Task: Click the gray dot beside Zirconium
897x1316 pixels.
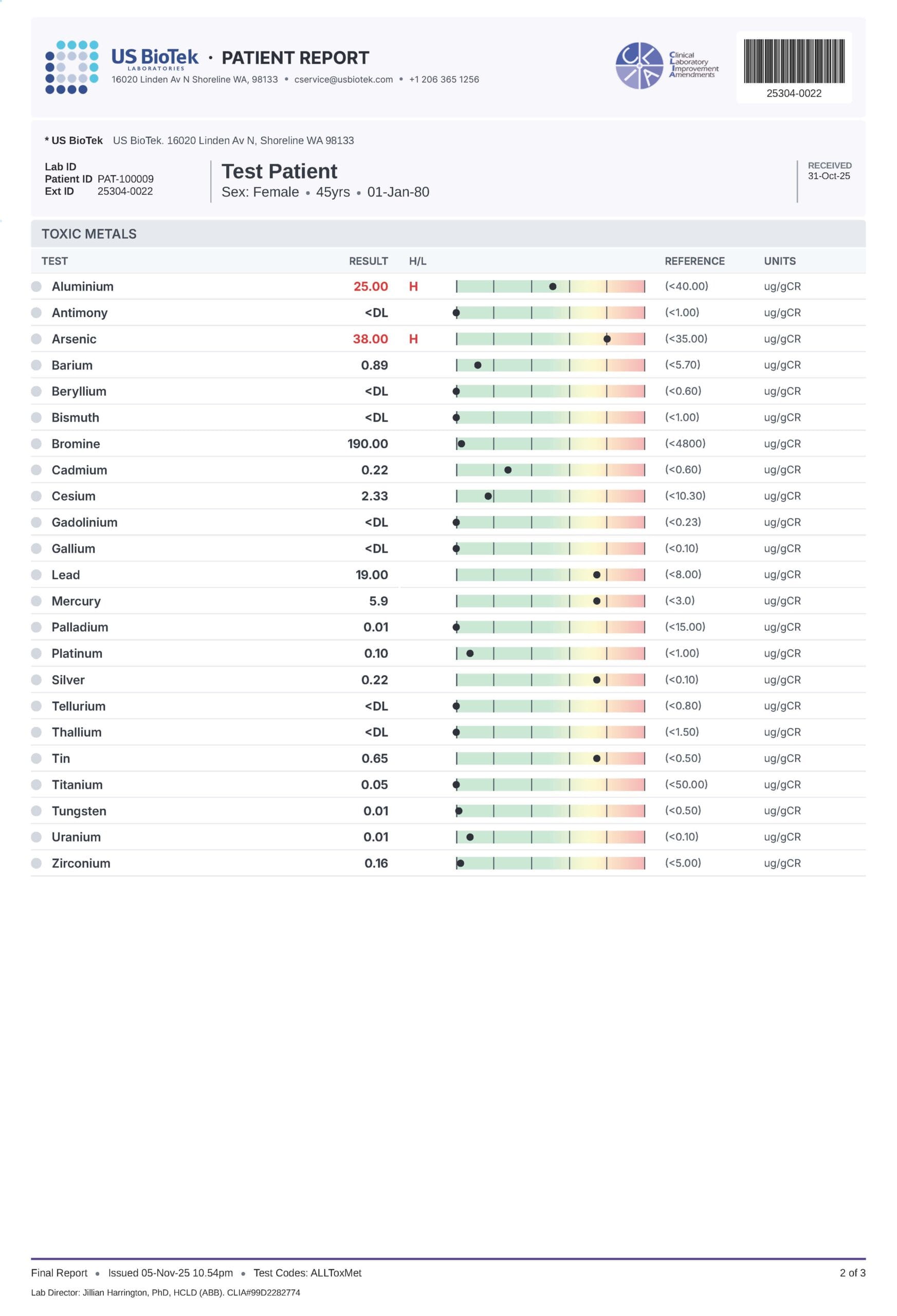Action: 36,863
